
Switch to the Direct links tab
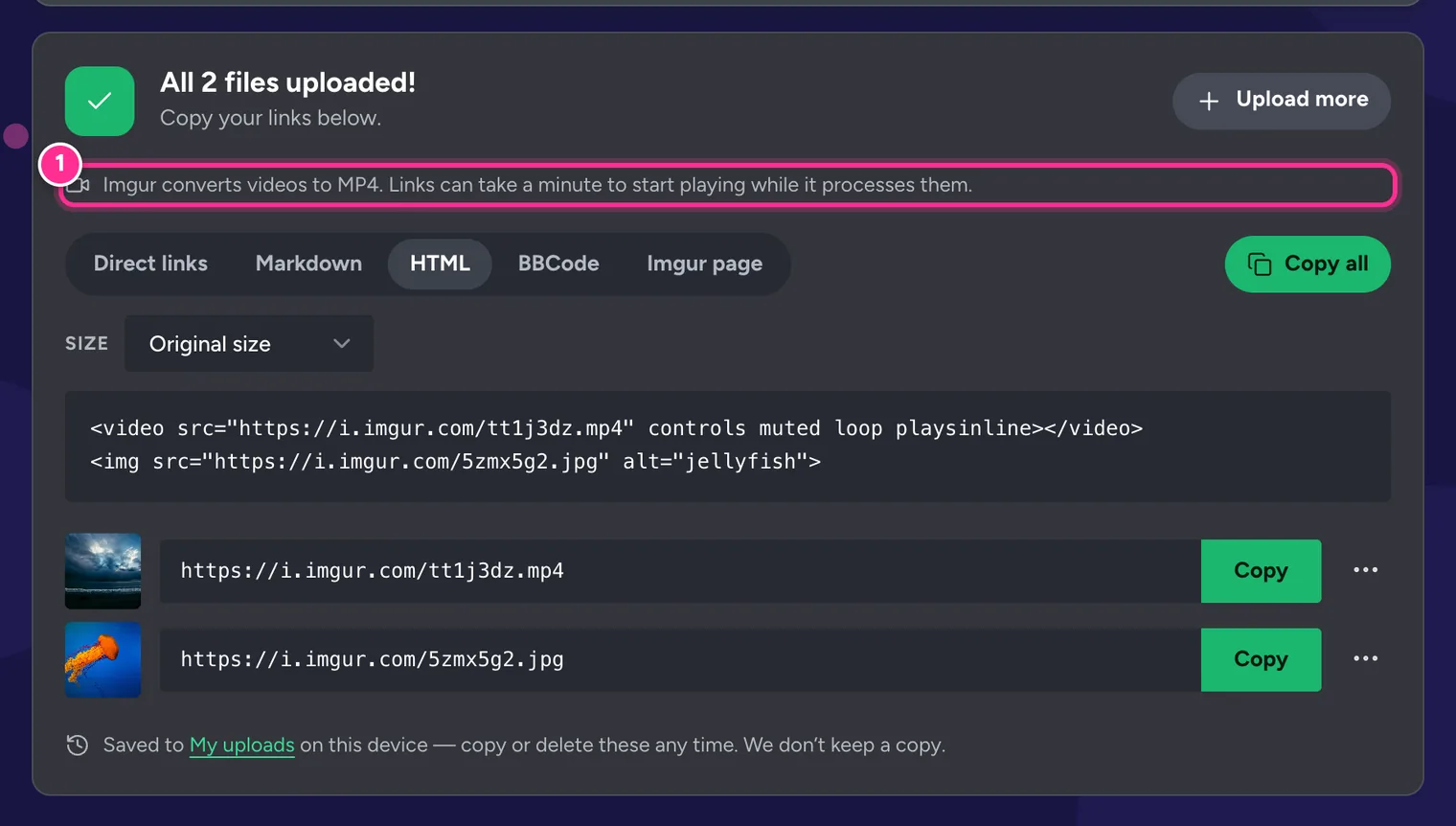click(150, 264)
